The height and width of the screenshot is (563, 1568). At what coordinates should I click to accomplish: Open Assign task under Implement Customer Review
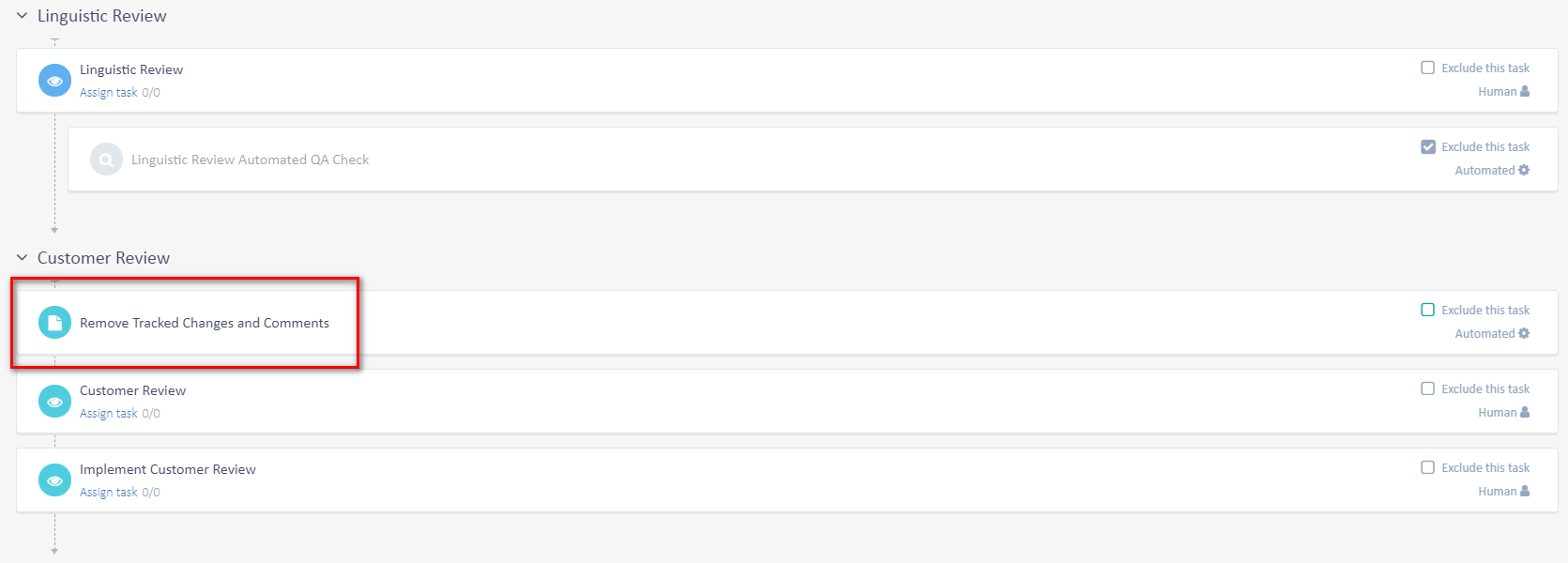tap(109, 493)
